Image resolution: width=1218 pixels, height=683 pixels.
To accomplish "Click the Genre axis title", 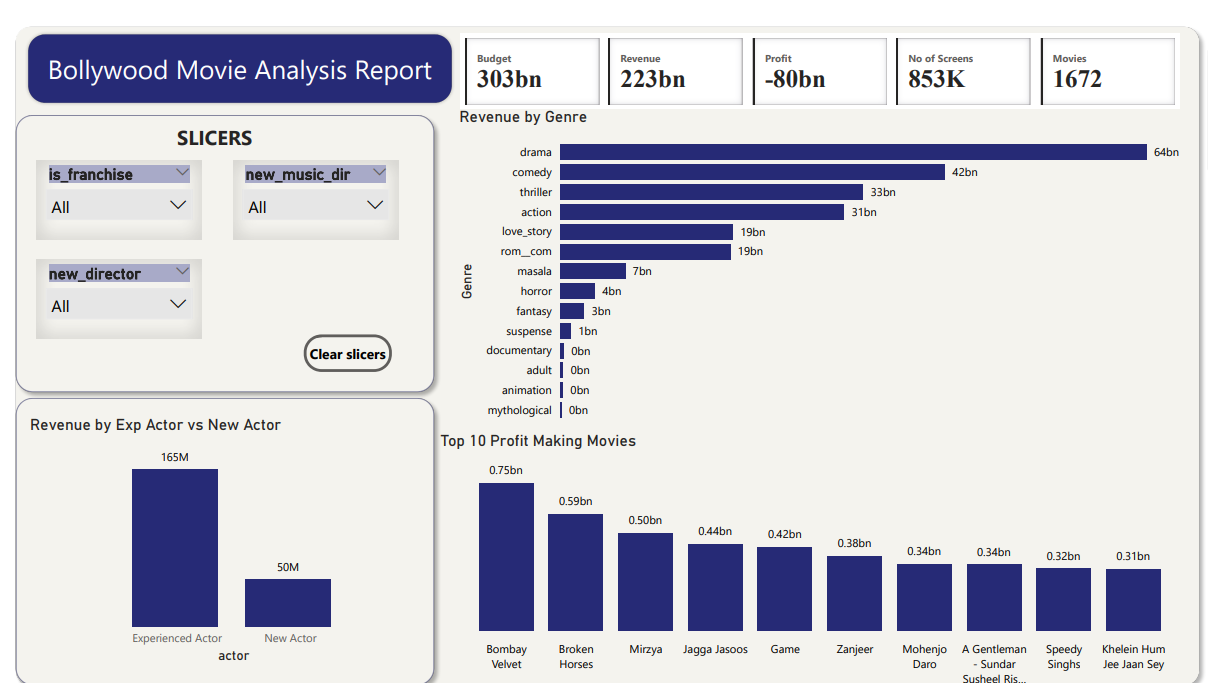I will point(467,281).
